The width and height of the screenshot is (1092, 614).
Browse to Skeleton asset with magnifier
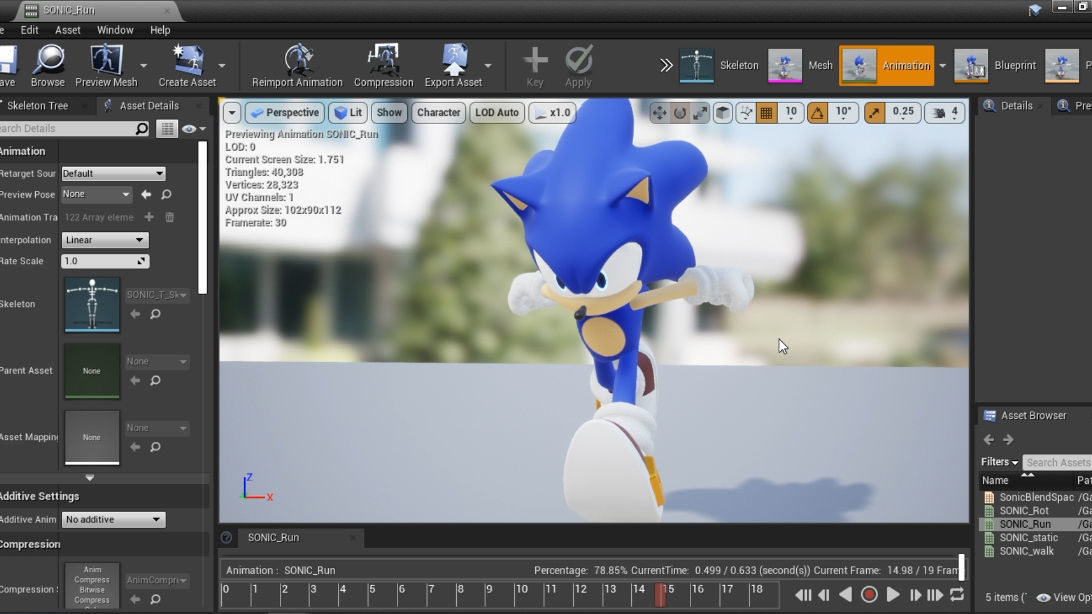click(x=155, y=314)
